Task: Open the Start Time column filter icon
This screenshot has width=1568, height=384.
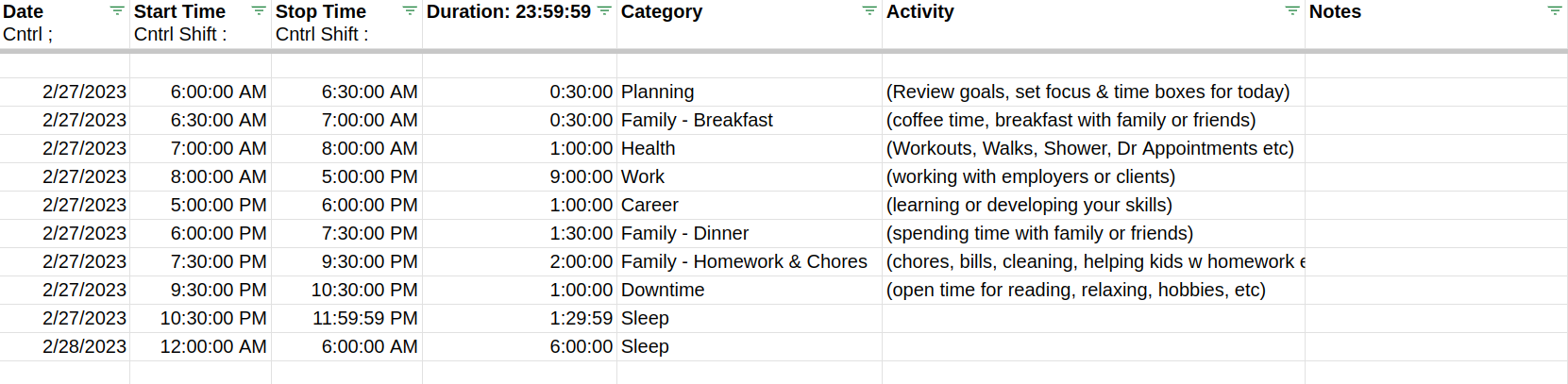Action: point(259,11)
